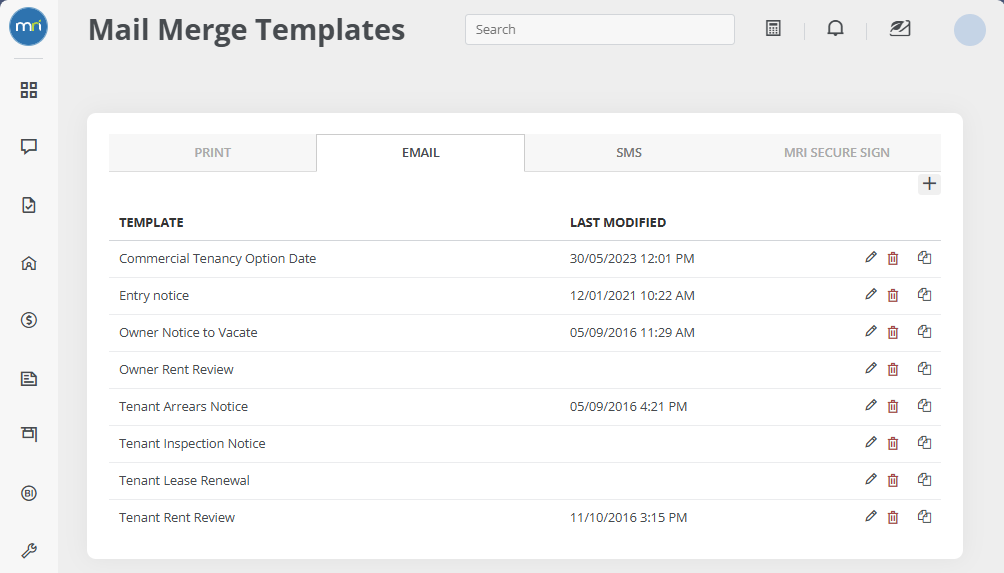
Task: Open the calculator icon in the header
Action: click(x=773, y=28)
